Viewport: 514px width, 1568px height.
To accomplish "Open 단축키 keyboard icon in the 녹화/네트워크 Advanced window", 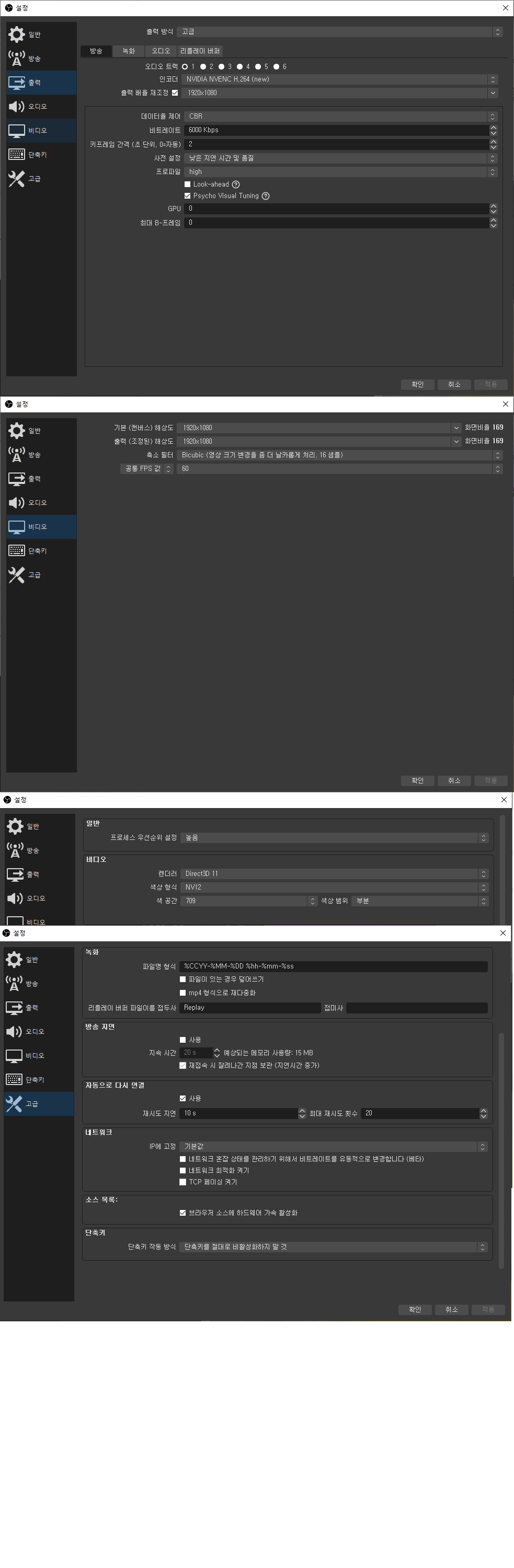I will 14,1079.
